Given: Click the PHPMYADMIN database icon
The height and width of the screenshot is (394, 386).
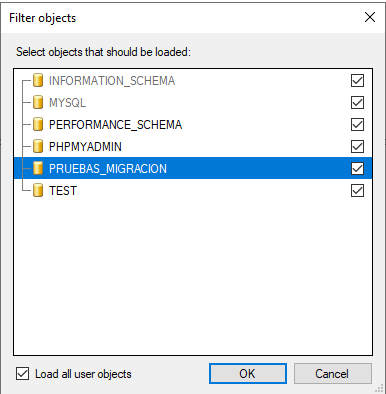Looking at the screenshot, I should (38, 146).
